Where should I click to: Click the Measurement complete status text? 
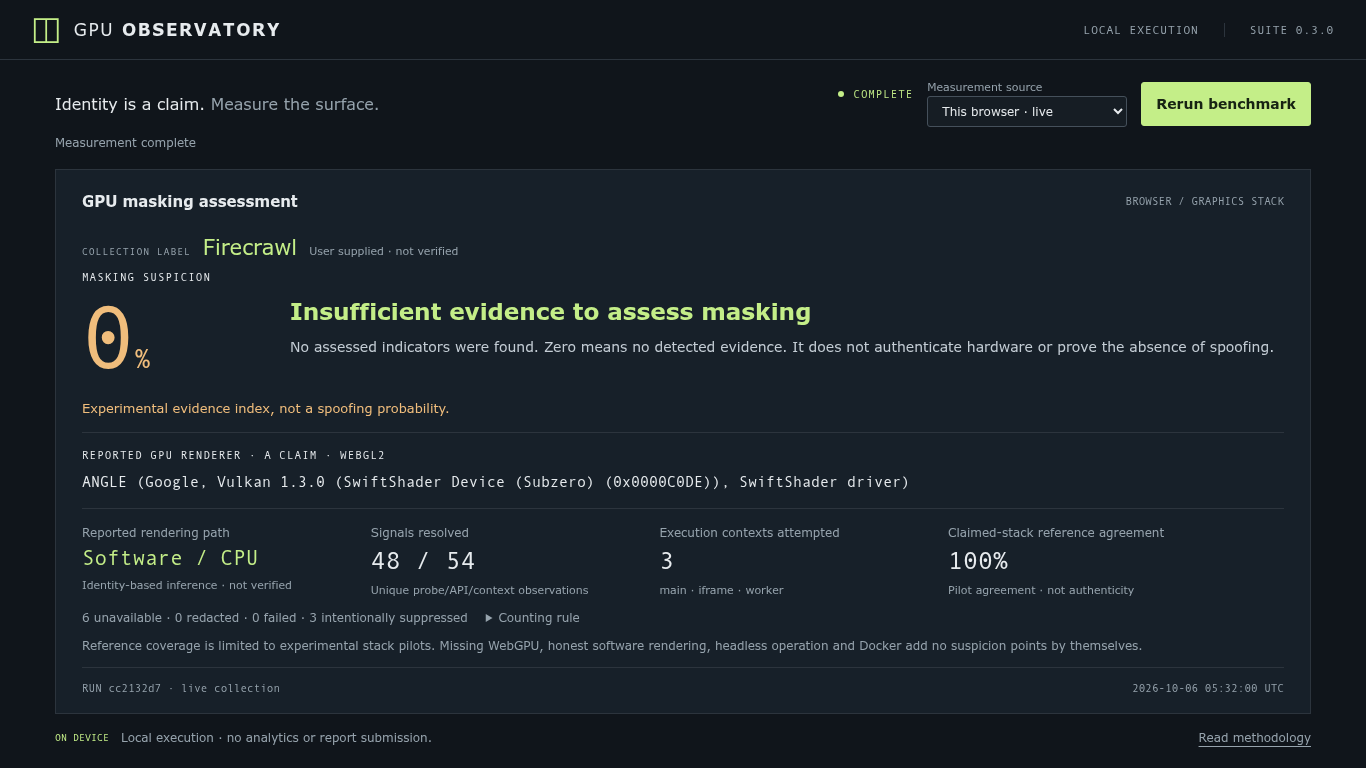[125, 143]
